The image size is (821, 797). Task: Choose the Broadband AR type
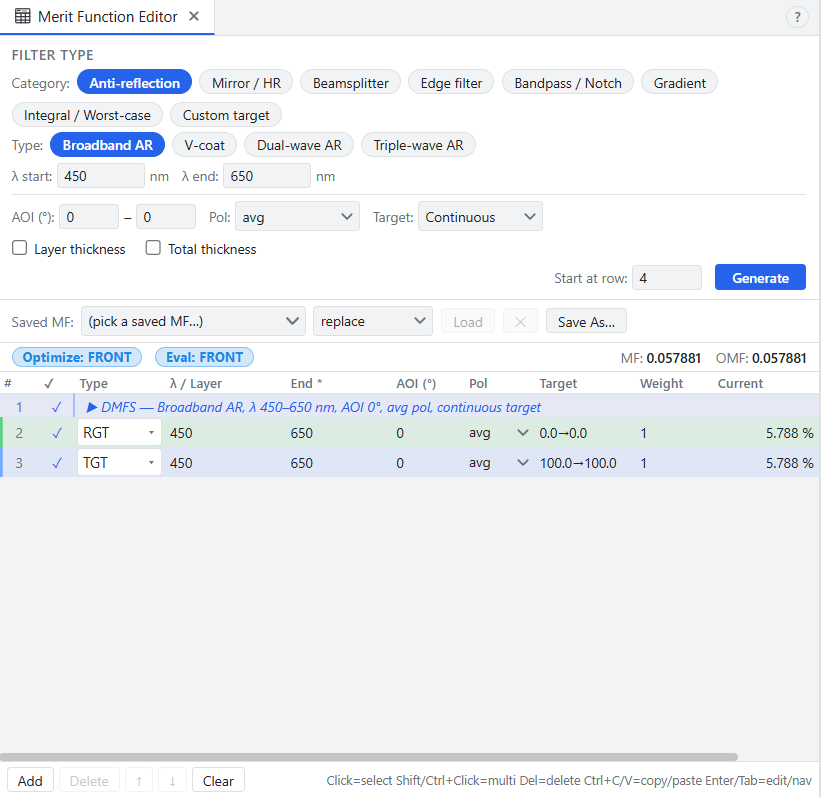(107, 145)
